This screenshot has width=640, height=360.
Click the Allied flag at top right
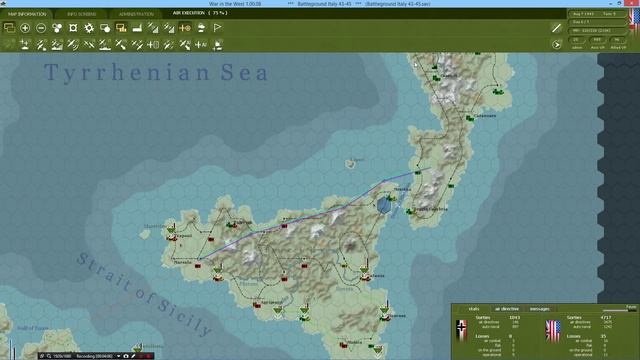(635, 20)
